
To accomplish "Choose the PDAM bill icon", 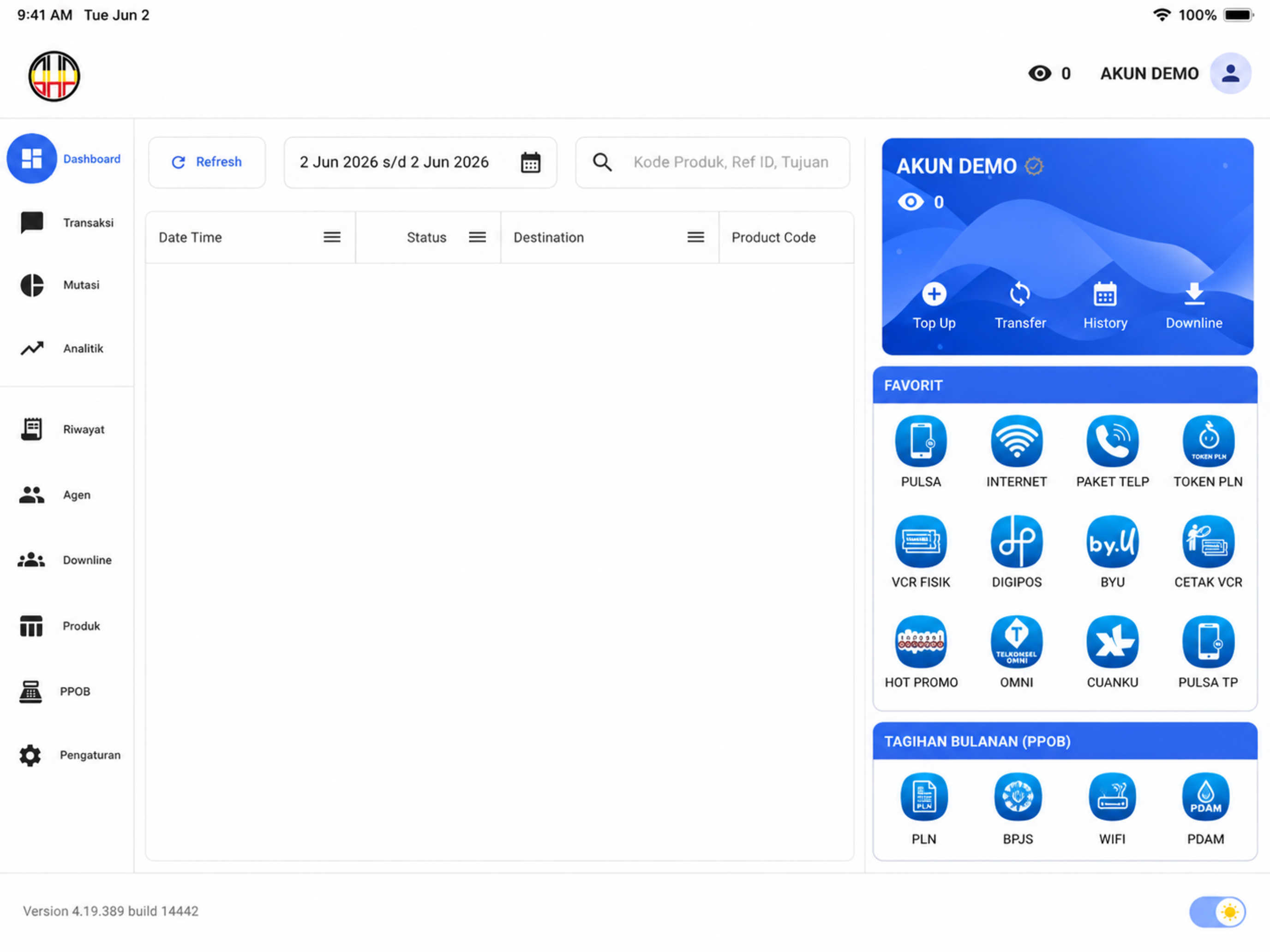I will coord(1205,797).
